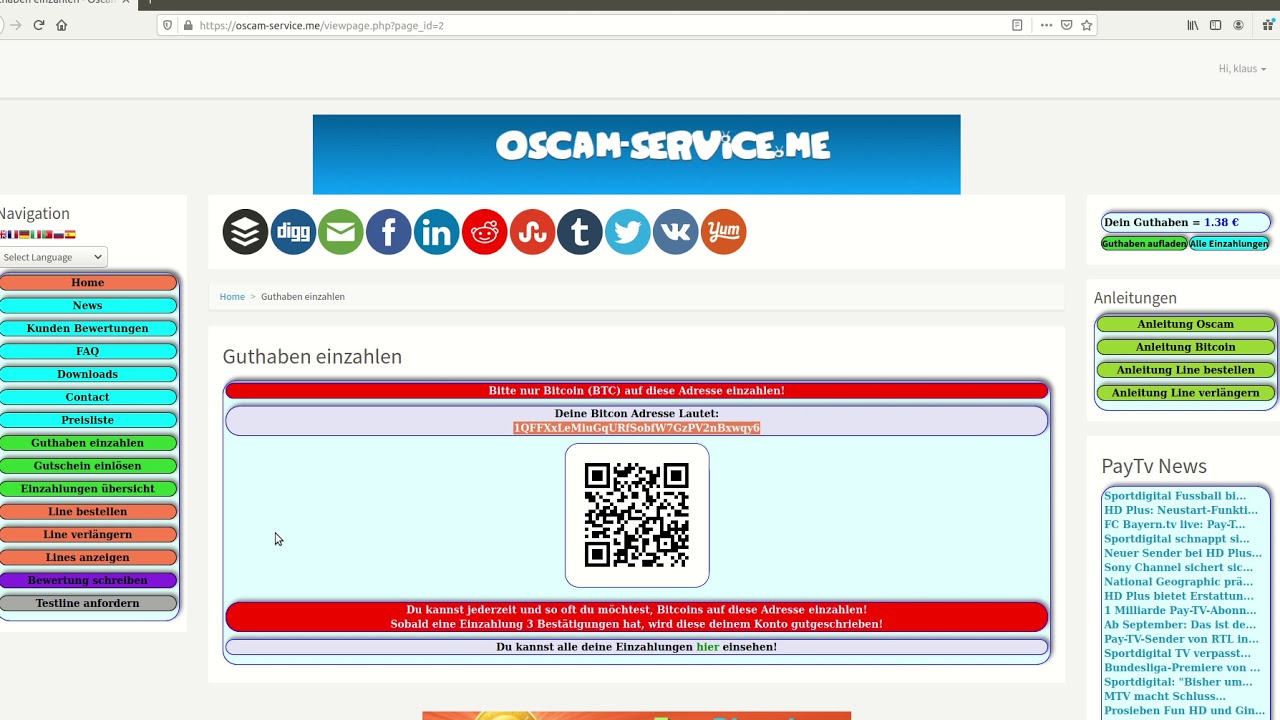The width and height of the screenshot is (1280, 720).
Task: Click Home breadcrumb link
Action: [x=232, y=297]
